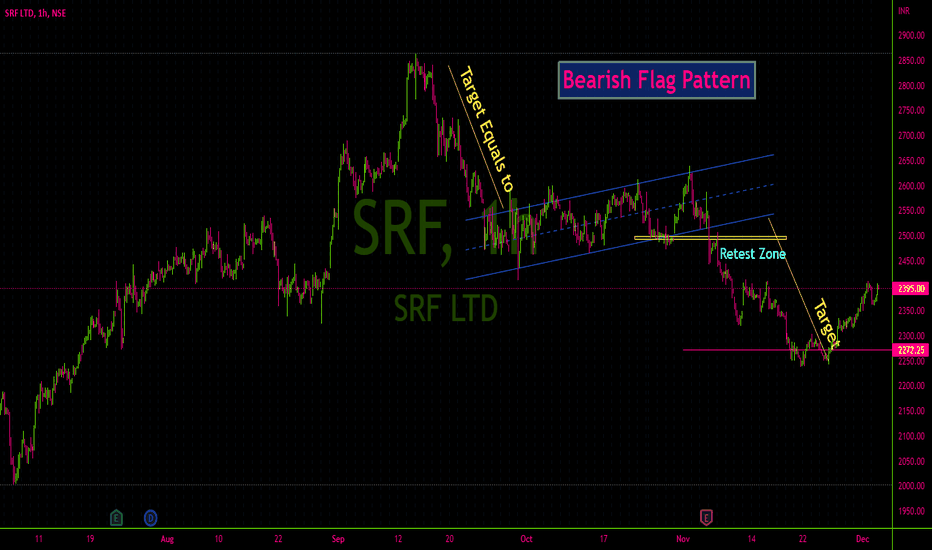
Task: Click the 2200.00 price axis value
Action: click(x=911, y=386)
